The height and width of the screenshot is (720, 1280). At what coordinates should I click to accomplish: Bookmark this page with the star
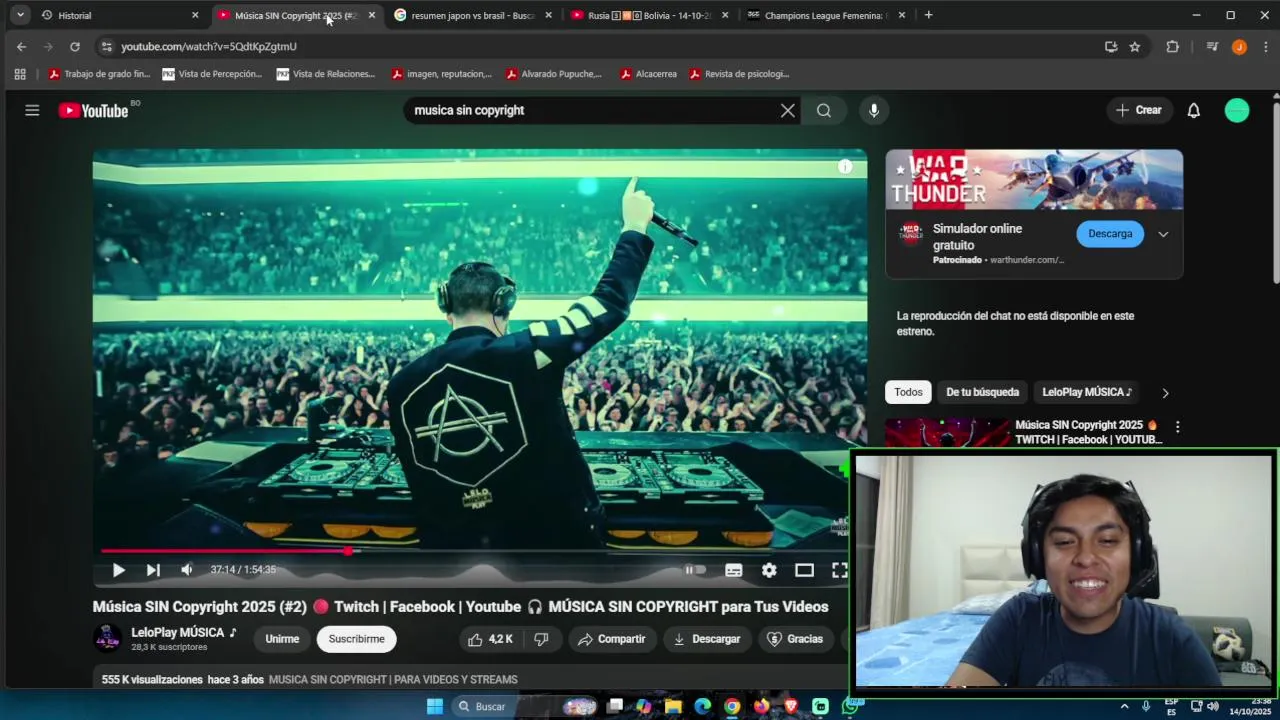1134,46
